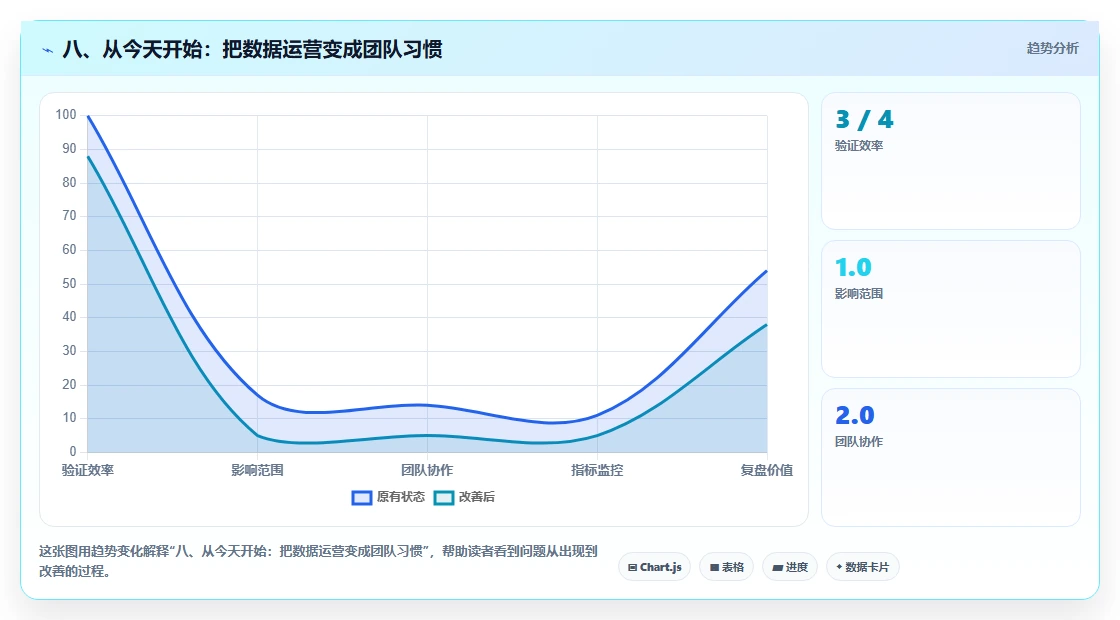Click the 趋势分析 label in header

pos(1052,49)
